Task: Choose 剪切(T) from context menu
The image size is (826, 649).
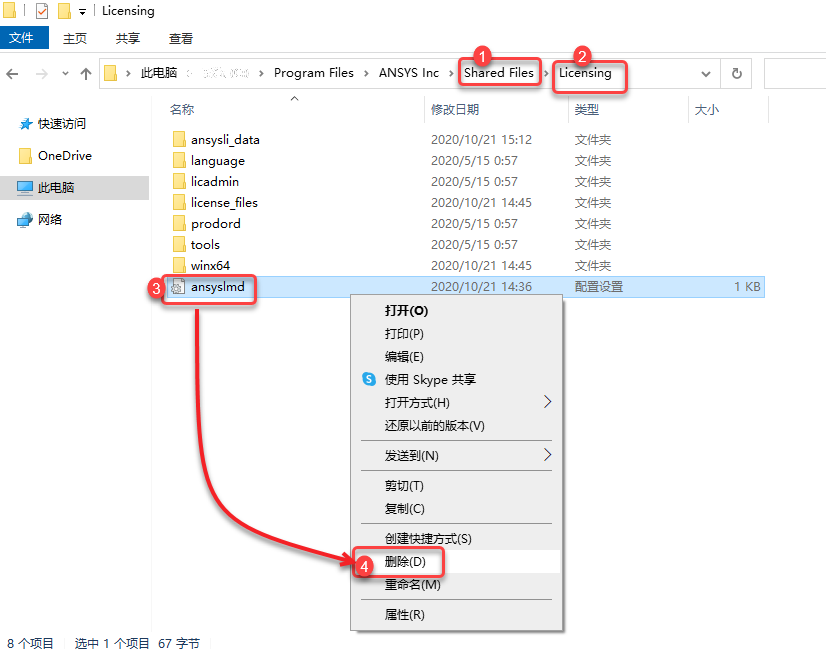Action: click(456, 485)
